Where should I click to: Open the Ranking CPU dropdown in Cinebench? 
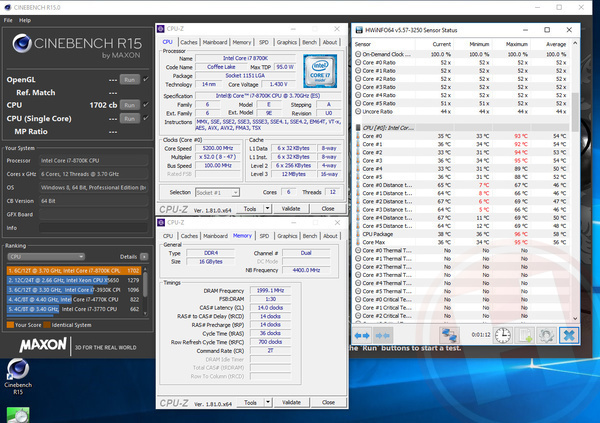pos(46,256)
